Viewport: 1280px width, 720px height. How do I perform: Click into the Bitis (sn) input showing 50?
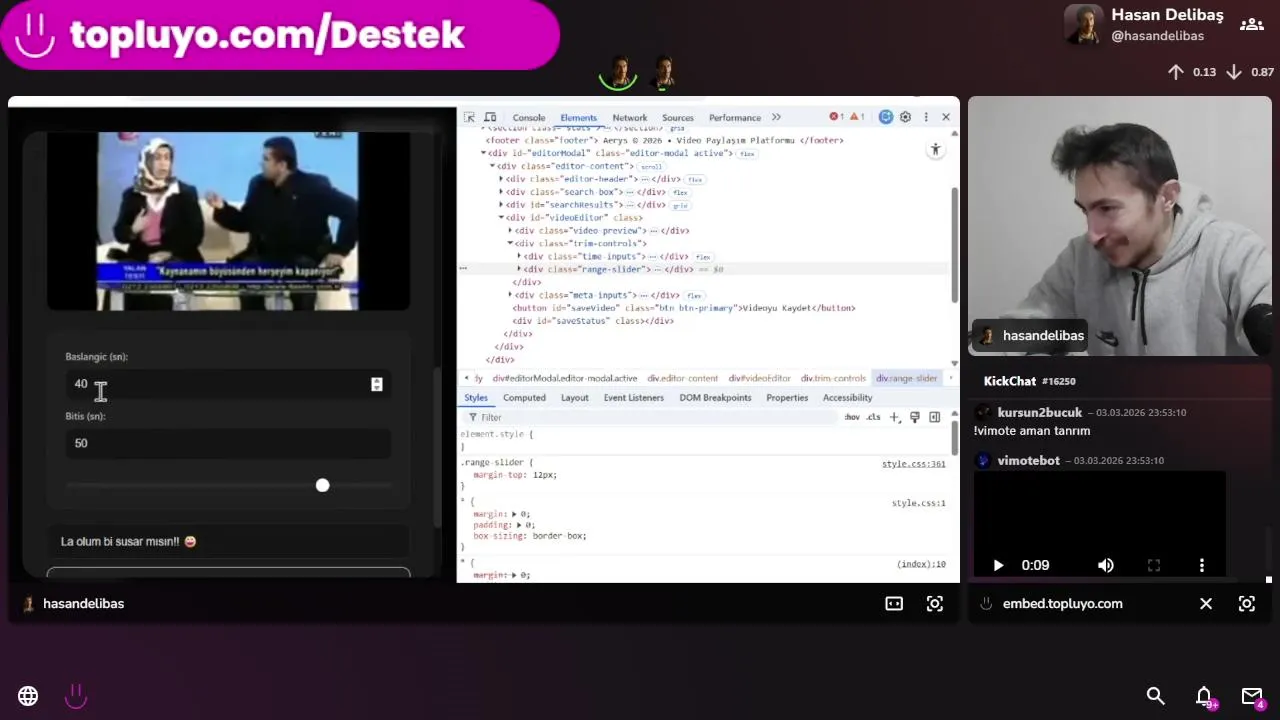coord(228,443)
